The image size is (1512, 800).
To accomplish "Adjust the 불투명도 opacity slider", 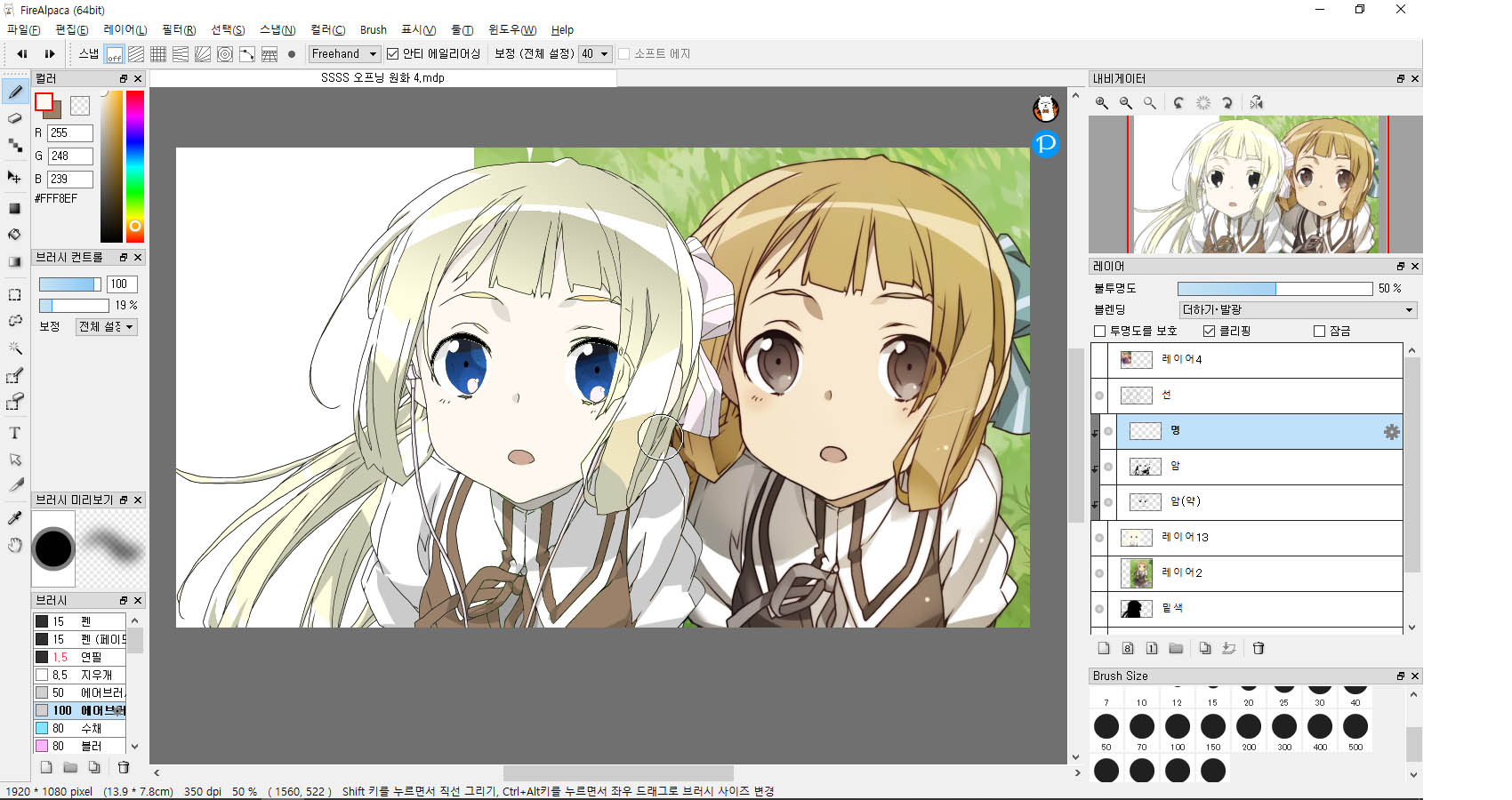I will pyautogui.click(x=1274, y=289).
